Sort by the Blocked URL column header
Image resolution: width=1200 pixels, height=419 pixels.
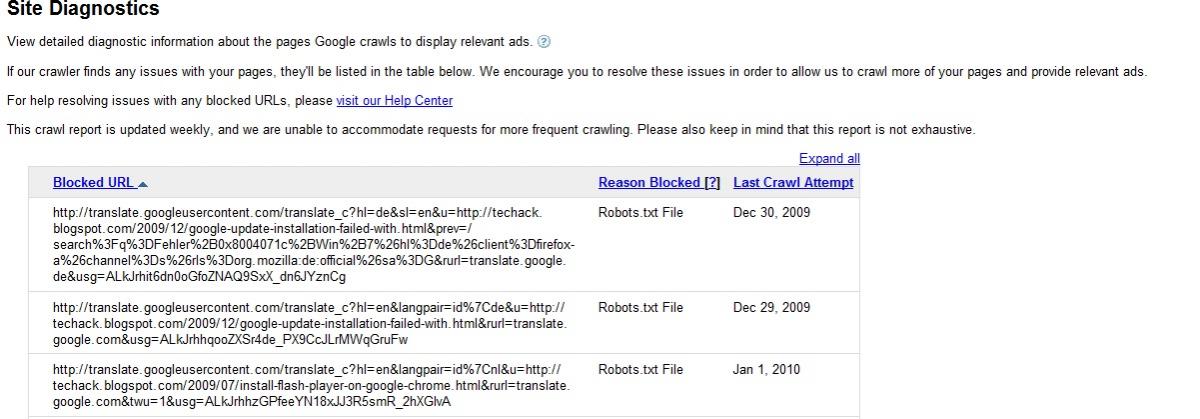(93, 183)
